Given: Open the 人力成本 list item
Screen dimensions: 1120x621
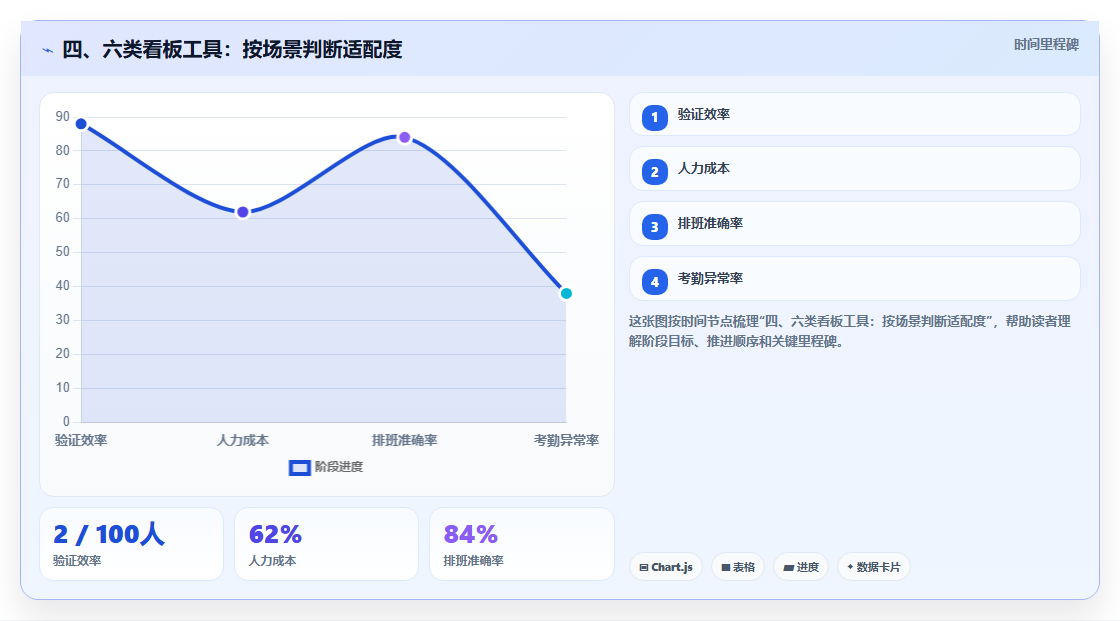Looking at the screenshot, I should [x=854, y=169].
